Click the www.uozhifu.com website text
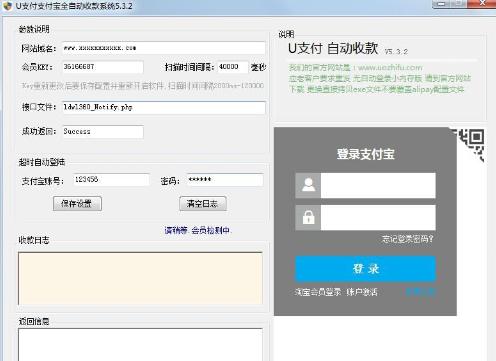 coord(390,68)
